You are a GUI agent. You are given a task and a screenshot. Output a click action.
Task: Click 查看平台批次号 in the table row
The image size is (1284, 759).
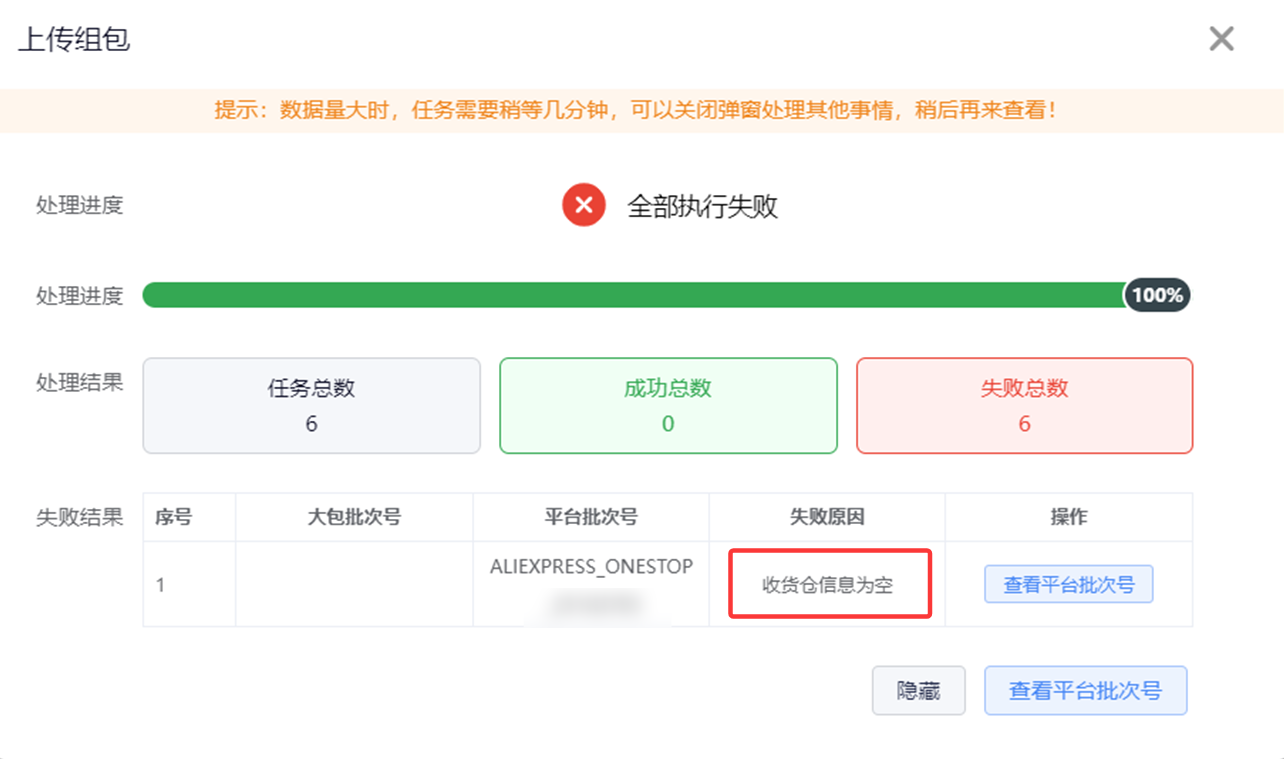(x=1068, y=585)
